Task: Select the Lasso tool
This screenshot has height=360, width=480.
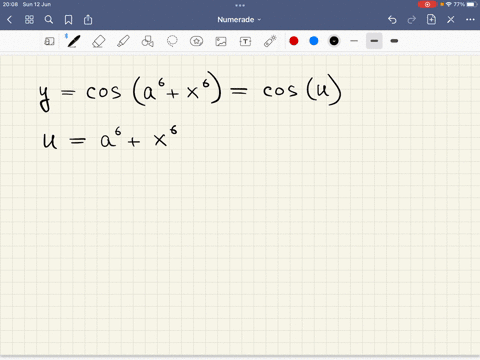Action: click(172, 41)
